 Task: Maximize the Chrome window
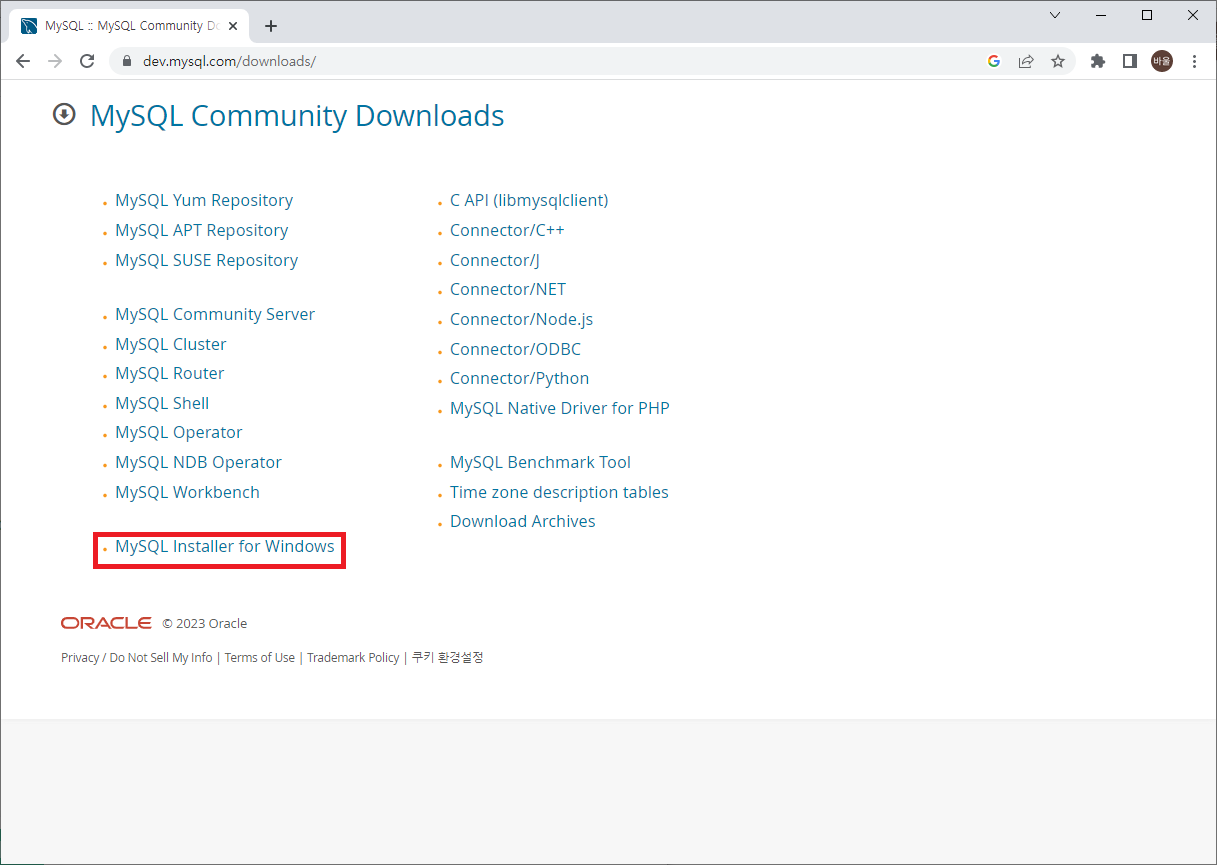(x=1147, y=15)
